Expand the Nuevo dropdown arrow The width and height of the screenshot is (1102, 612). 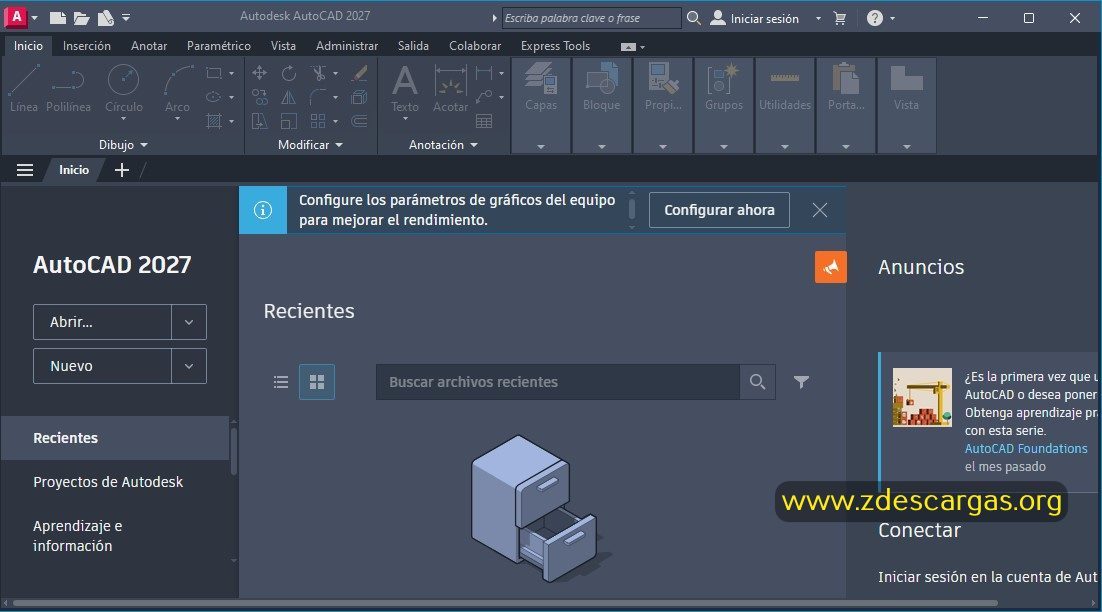pos(189,366)
